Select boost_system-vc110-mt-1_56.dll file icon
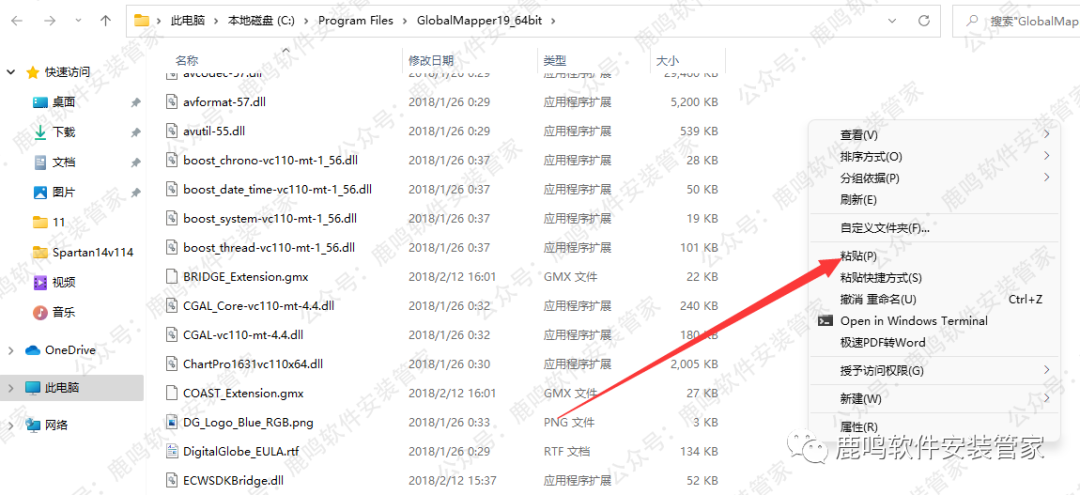 pyautogui.click(x=172, y=218)
